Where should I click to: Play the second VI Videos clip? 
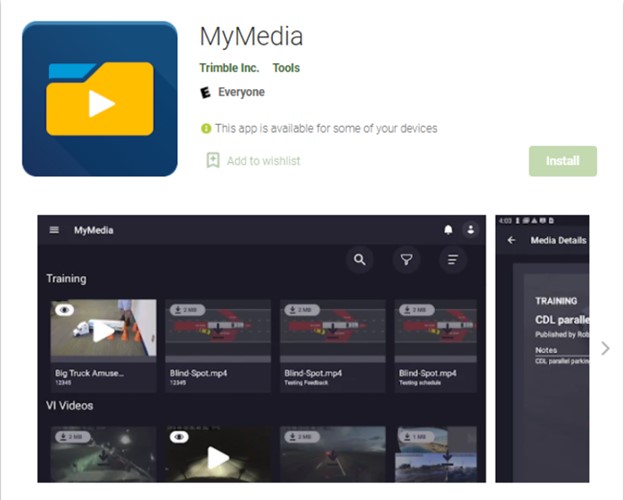218,458
